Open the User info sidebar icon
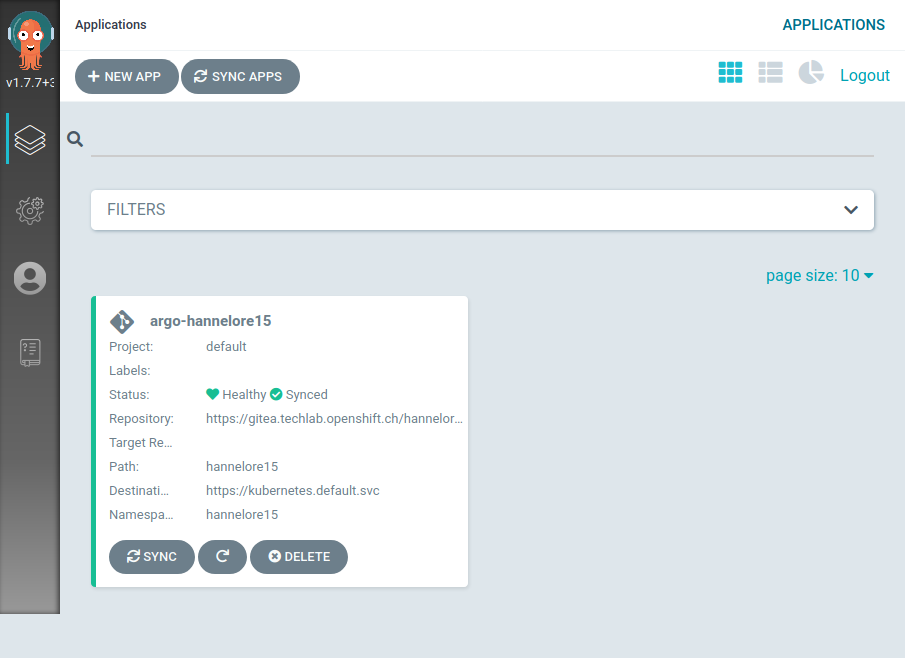905x658 pixels. tap(29, 278)
